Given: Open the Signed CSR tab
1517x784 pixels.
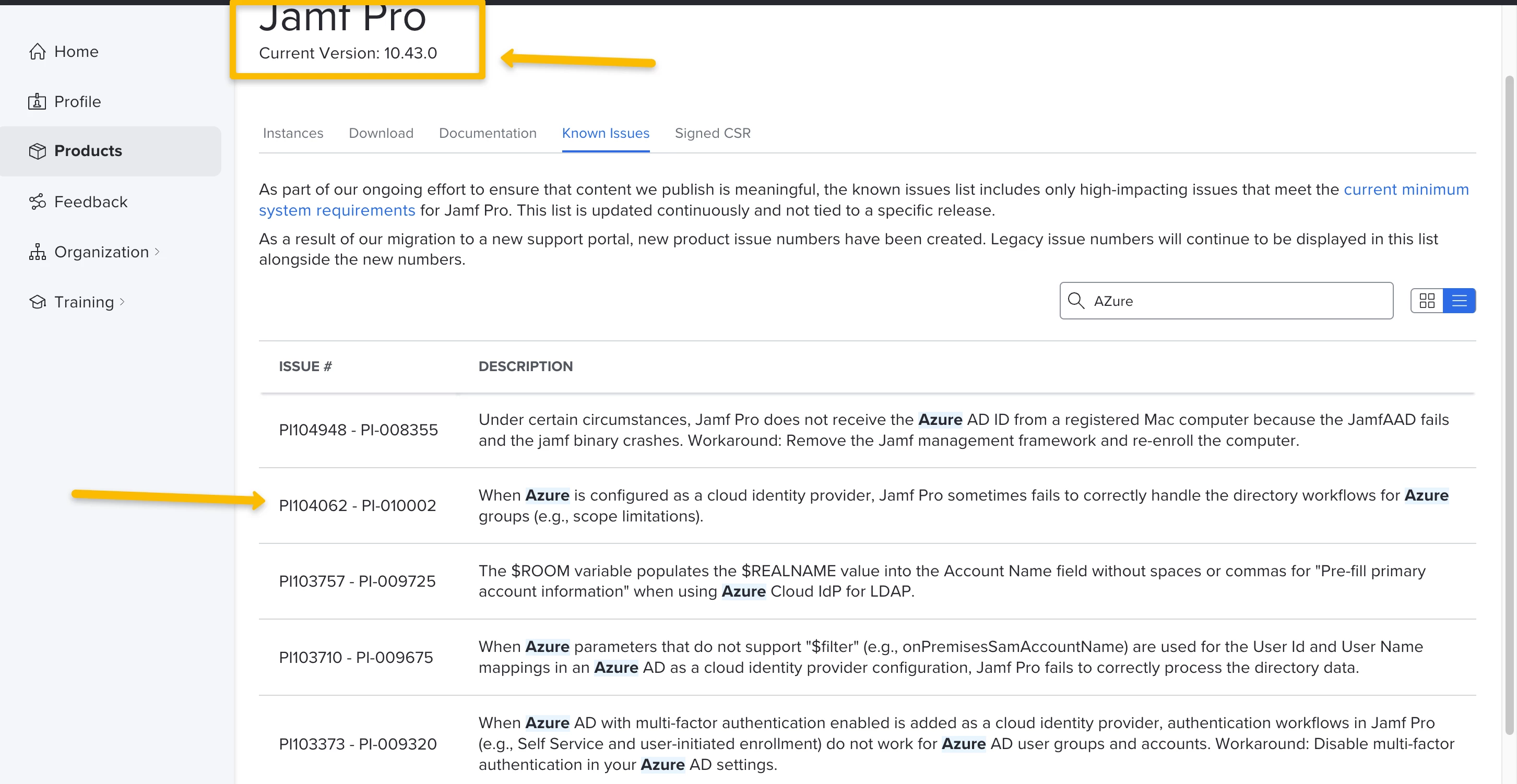Looking at the screenshot, I should 713,134.
